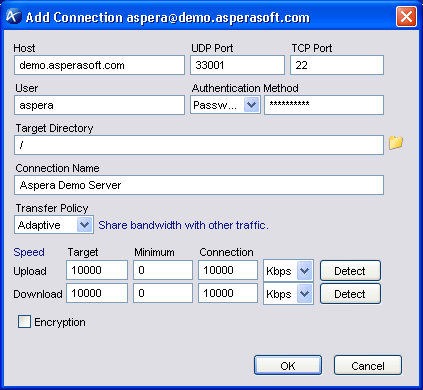Click the Download Minimum speed field
The width and height of the screenshot is (423, 390).
coord(163,293)
